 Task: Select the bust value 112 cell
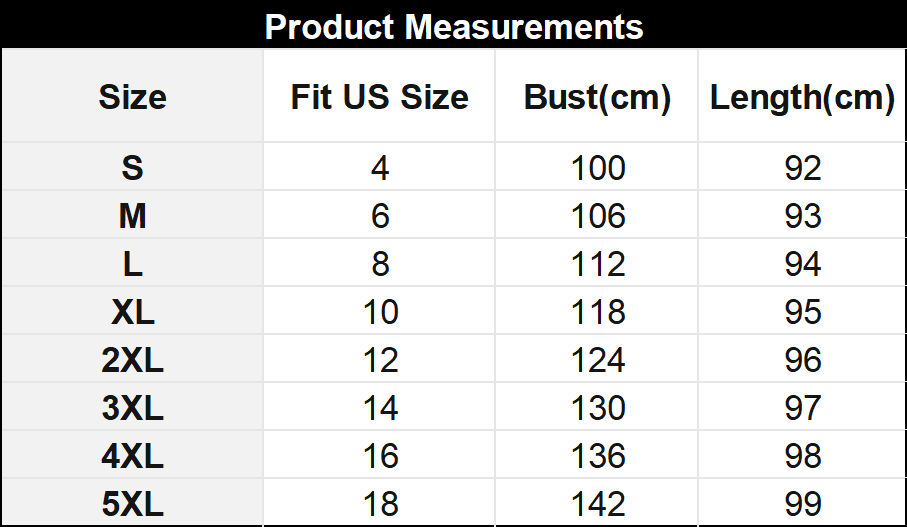[x=598, y=264]
